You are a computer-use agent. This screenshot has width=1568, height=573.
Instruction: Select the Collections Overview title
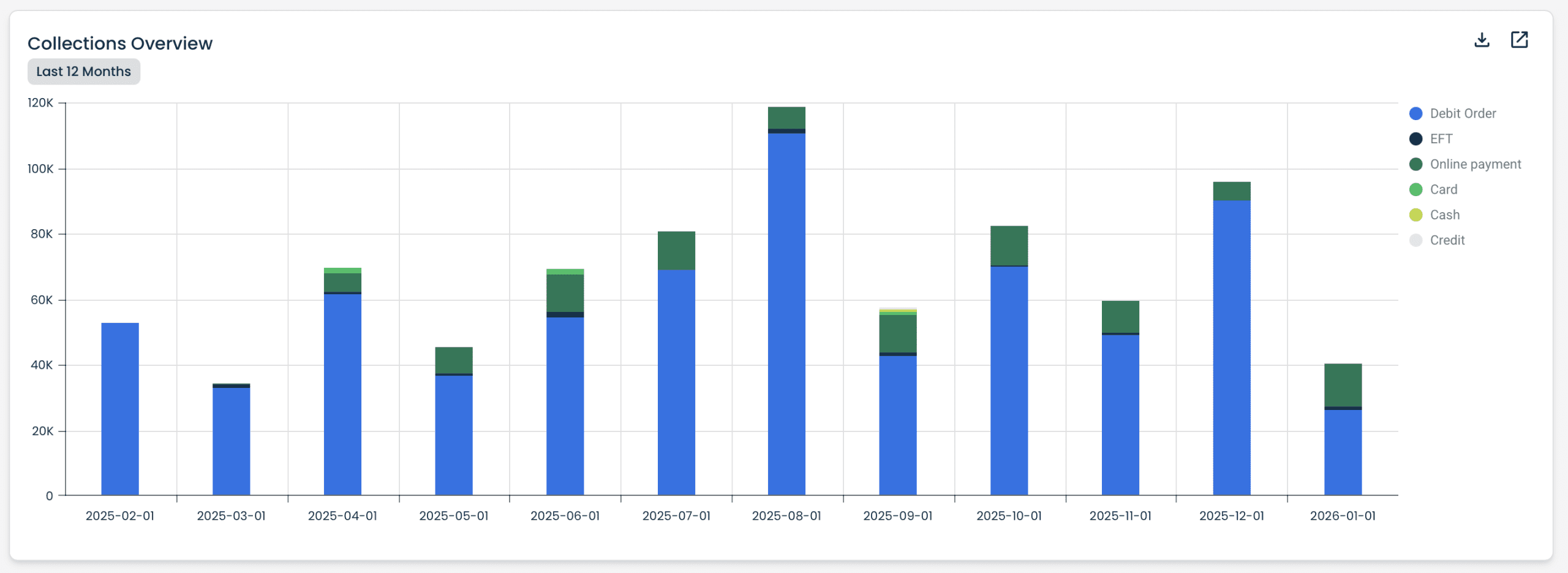[x=120, y=43]
